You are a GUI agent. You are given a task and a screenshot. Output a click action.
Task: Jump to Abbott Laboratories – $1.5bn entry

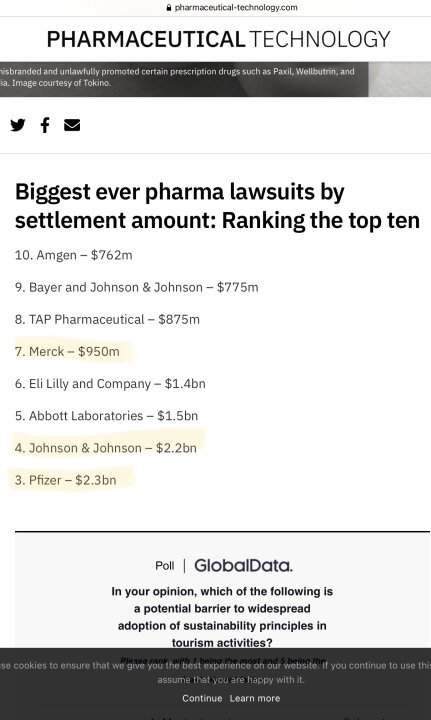(x=106, y=416)
